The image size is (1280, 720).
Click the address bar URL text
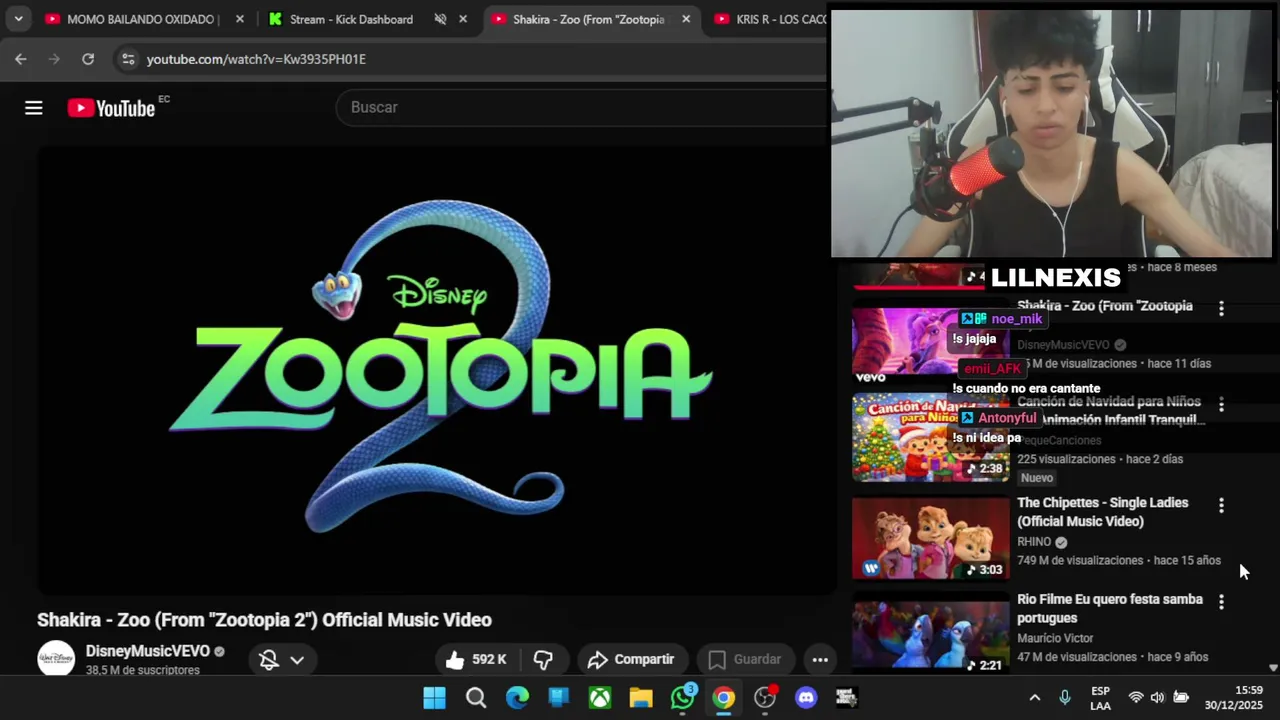pos(256,59)
